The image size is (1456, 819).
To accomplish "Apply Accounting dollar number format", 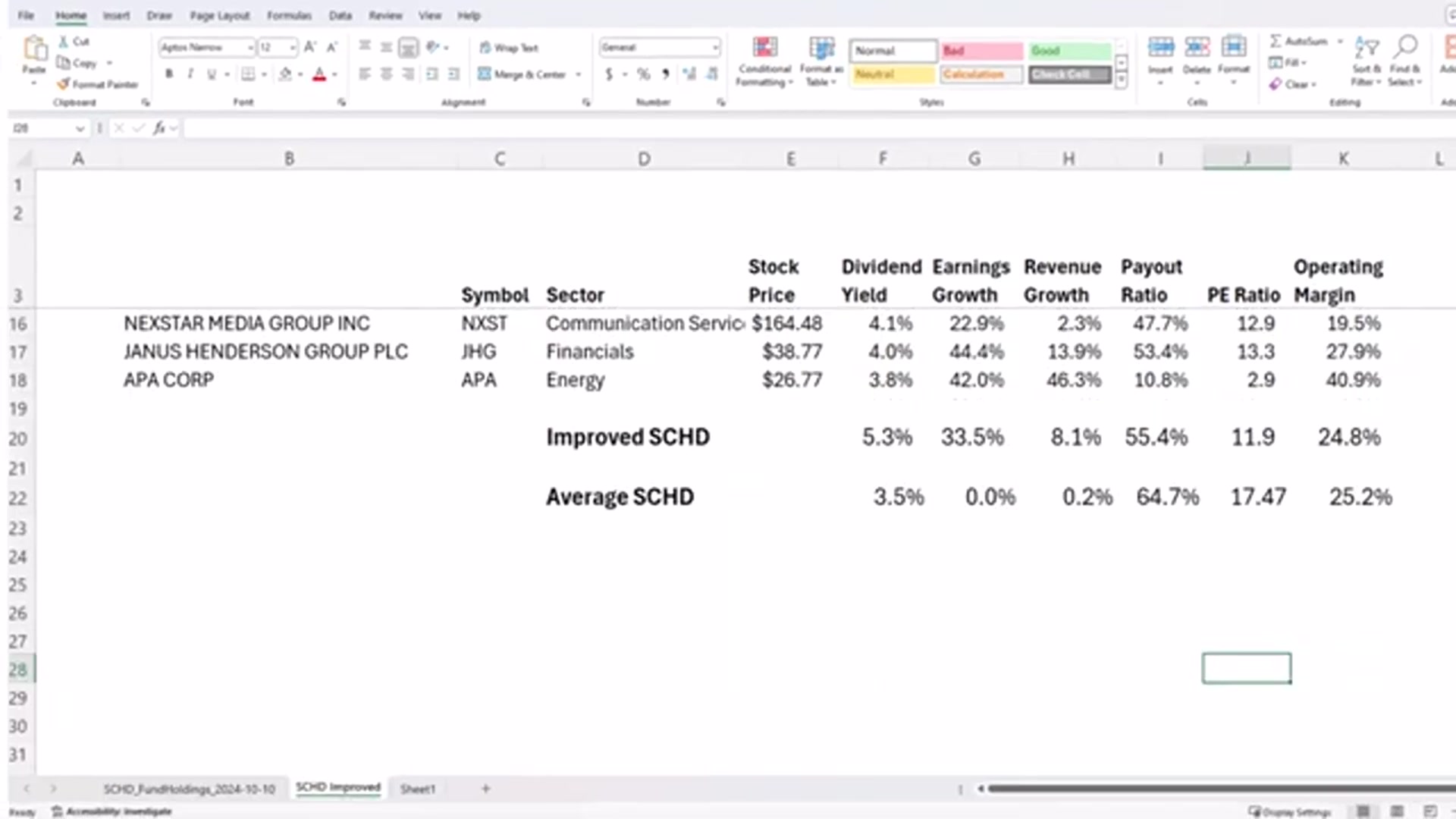I will click(609, 74).
